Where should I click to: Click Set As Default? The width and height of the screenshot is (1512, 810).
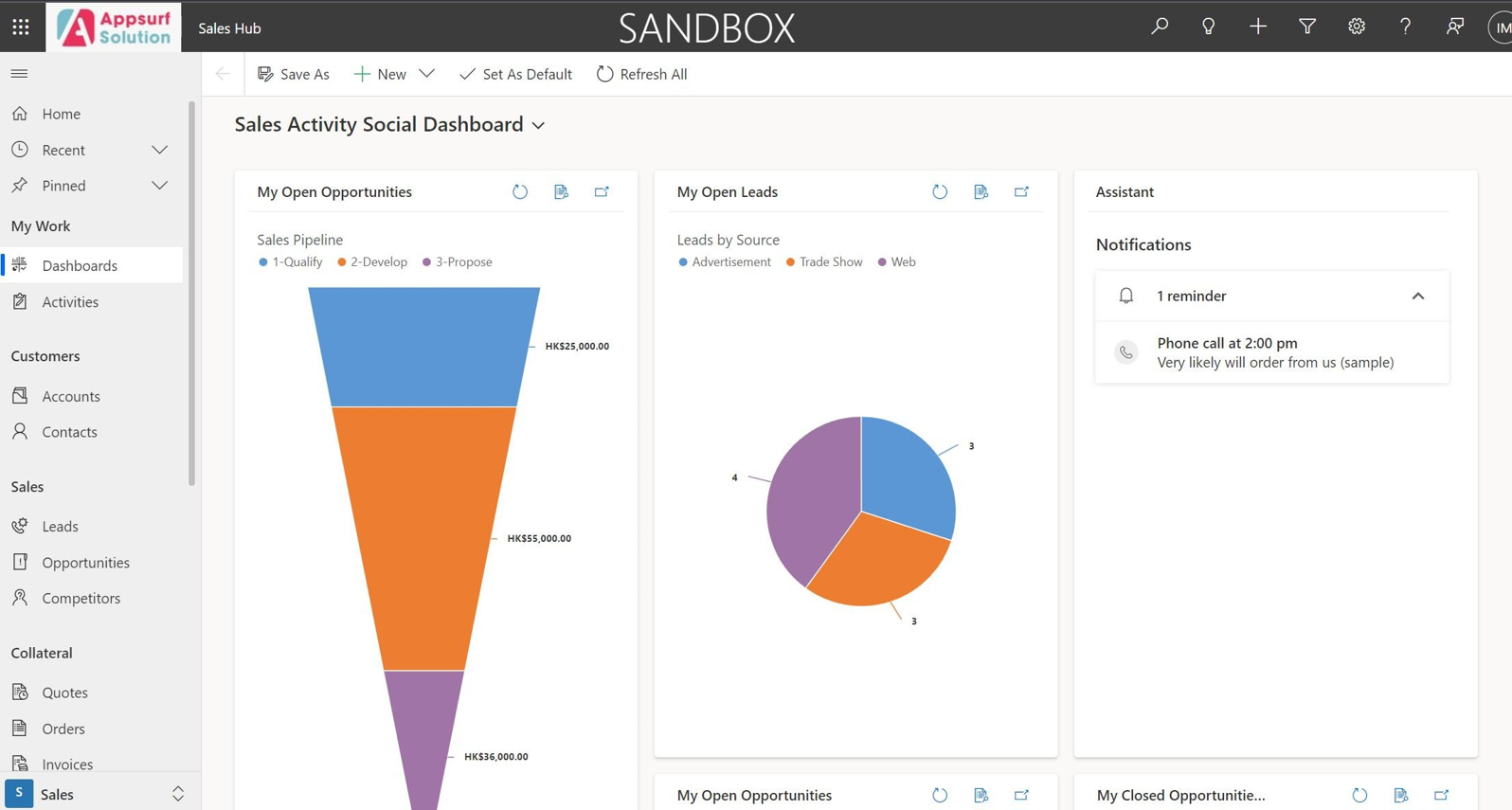tap(515, 74)
